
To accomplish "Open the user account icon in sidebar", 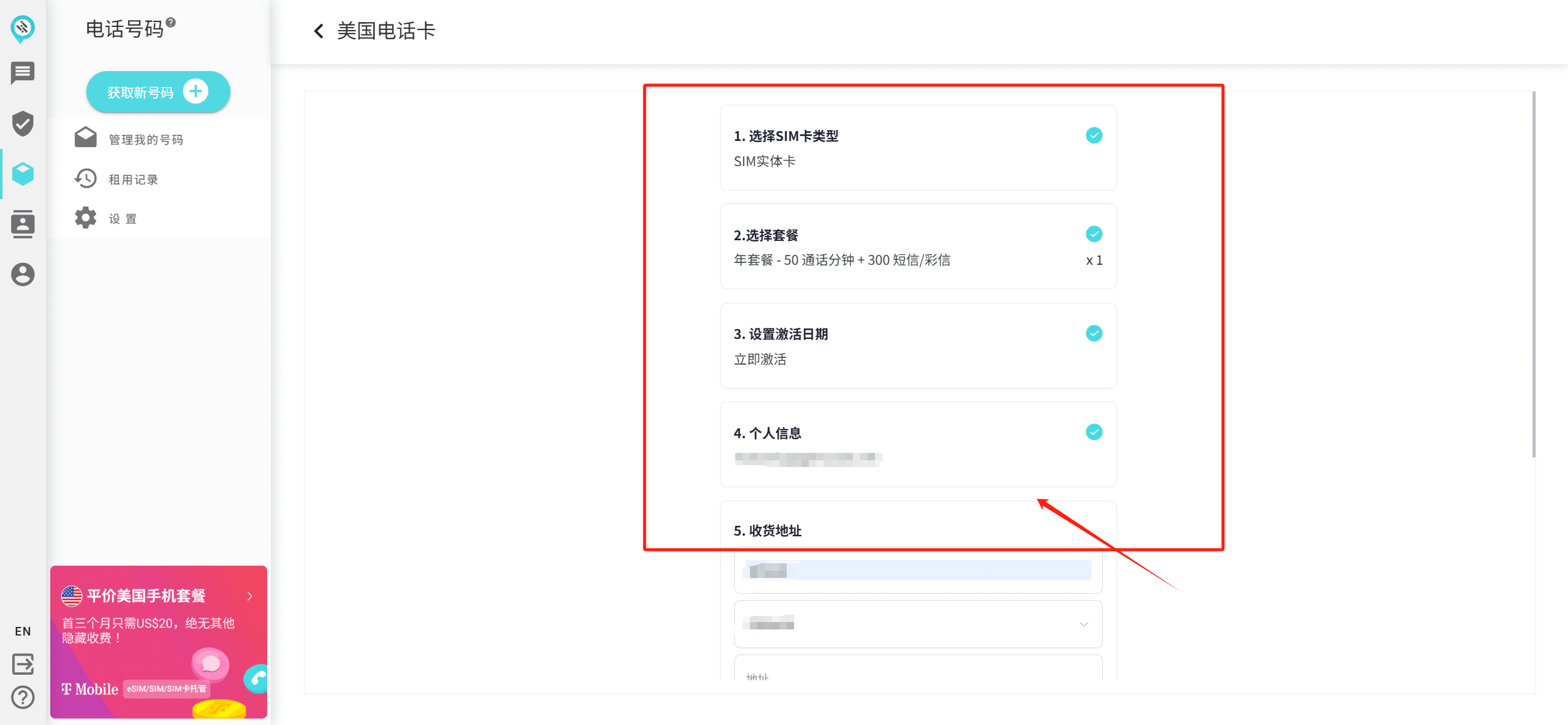I will point(23,275).
